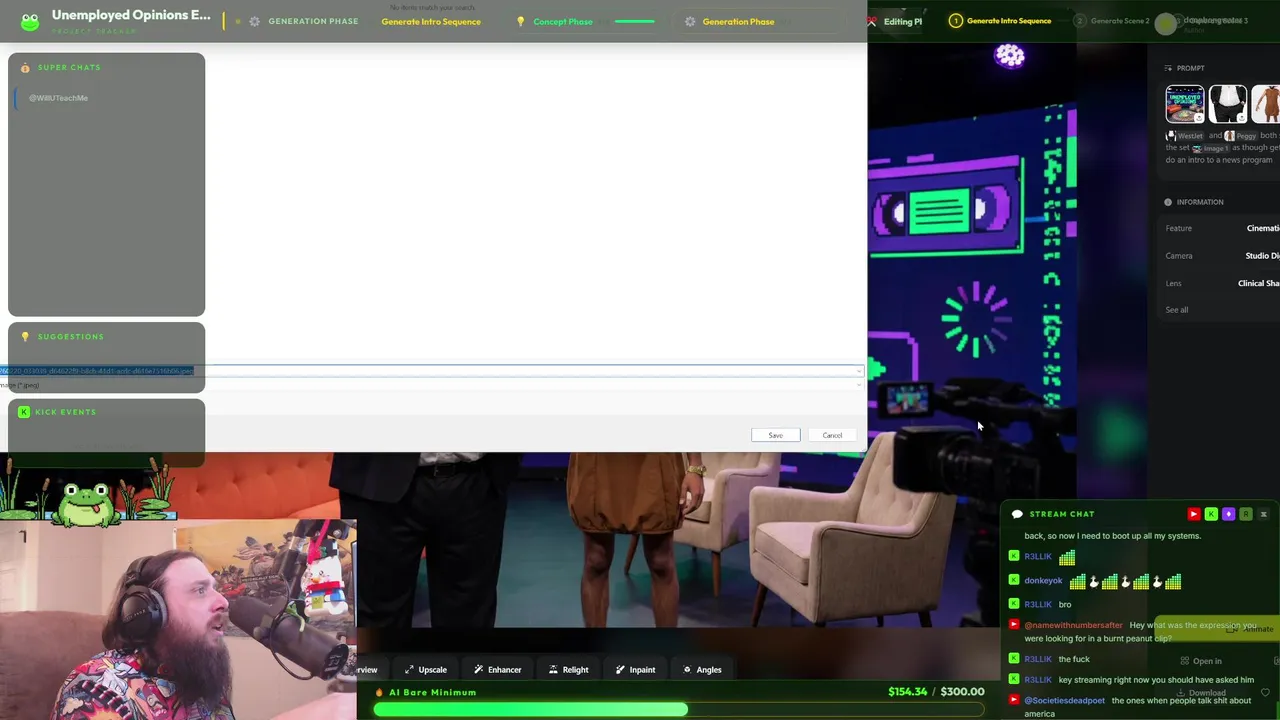Click the WestJet tag in prompt
Screen dimensions: 1280x720
(1185, 136)
